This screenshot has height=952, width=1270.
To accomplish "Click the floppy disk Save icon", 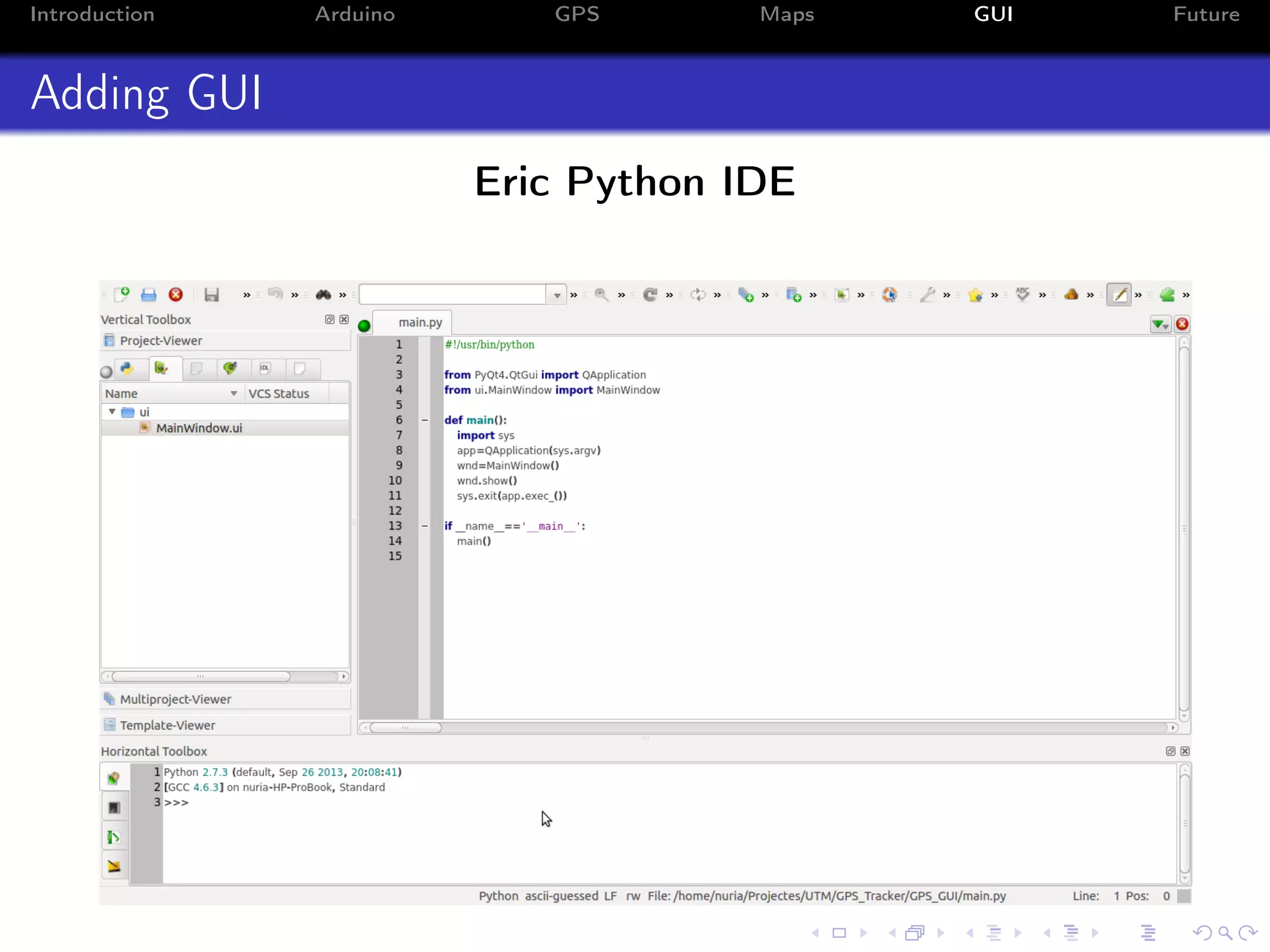I will click(211, 294).
